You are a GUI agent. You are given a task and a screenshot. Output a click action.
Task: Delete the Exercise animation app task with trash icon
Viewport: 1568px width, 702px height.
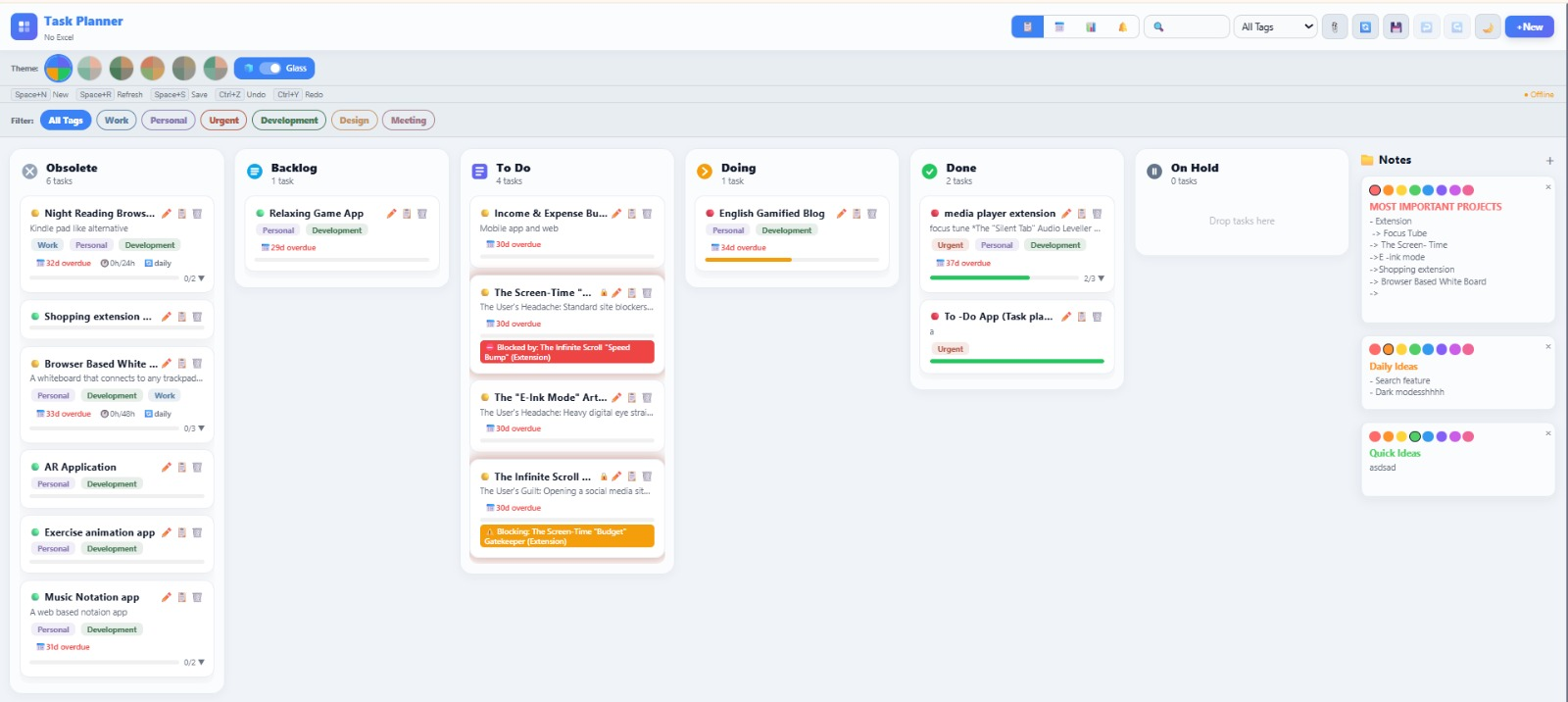197,532
